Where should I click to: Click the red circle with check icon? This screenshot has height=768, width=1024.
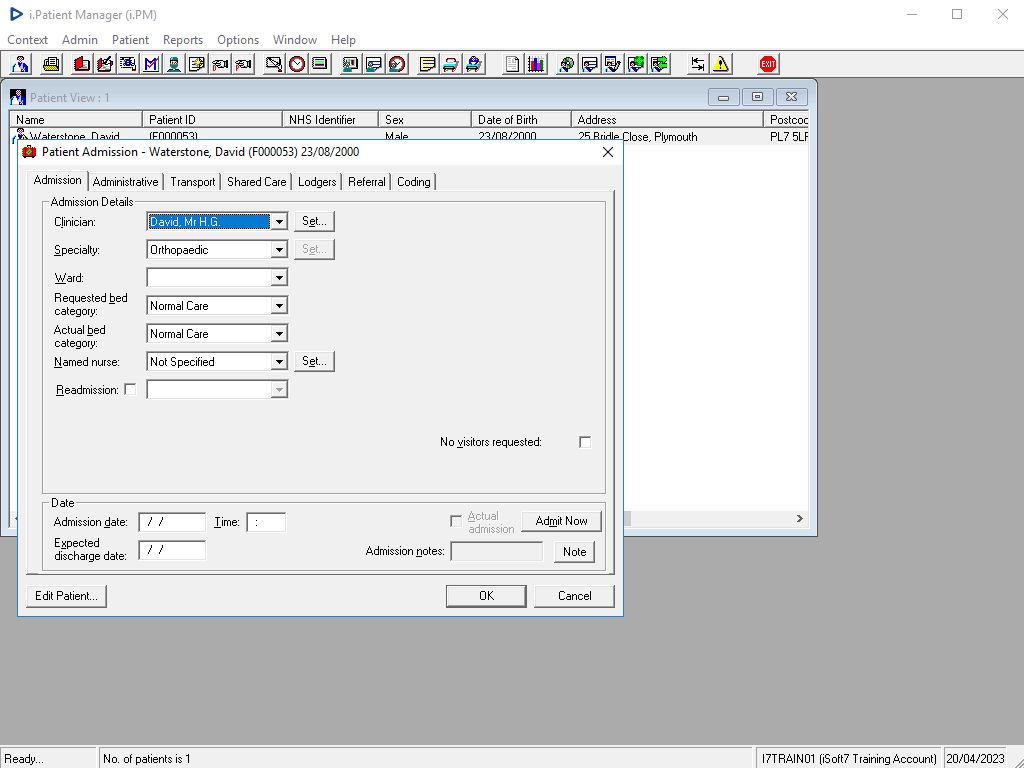[x=397, y=64]
